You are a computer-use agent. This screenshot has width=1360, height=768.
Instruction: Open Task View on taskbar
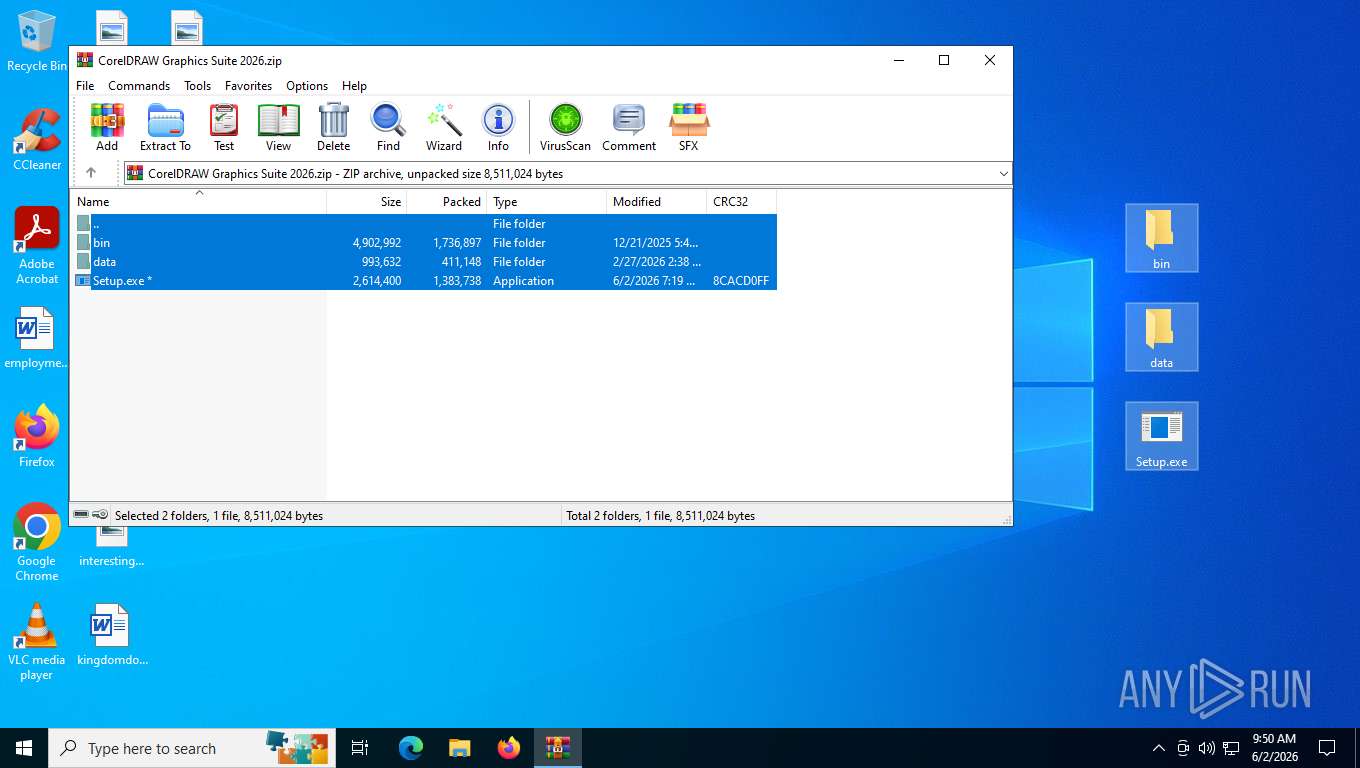click(360, 748)
